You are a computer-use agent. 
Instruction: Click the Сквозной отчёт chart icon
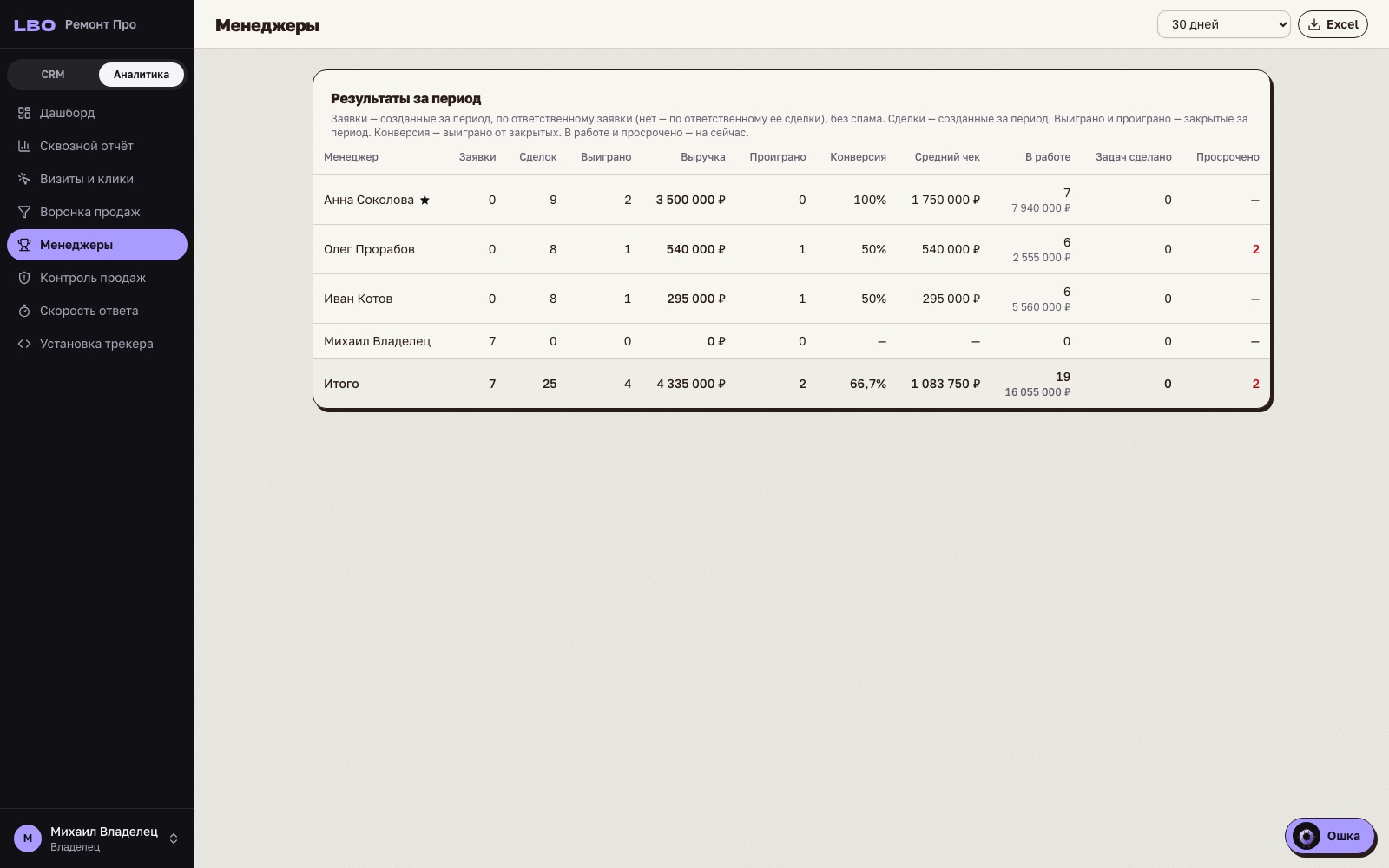coord(24,146)
